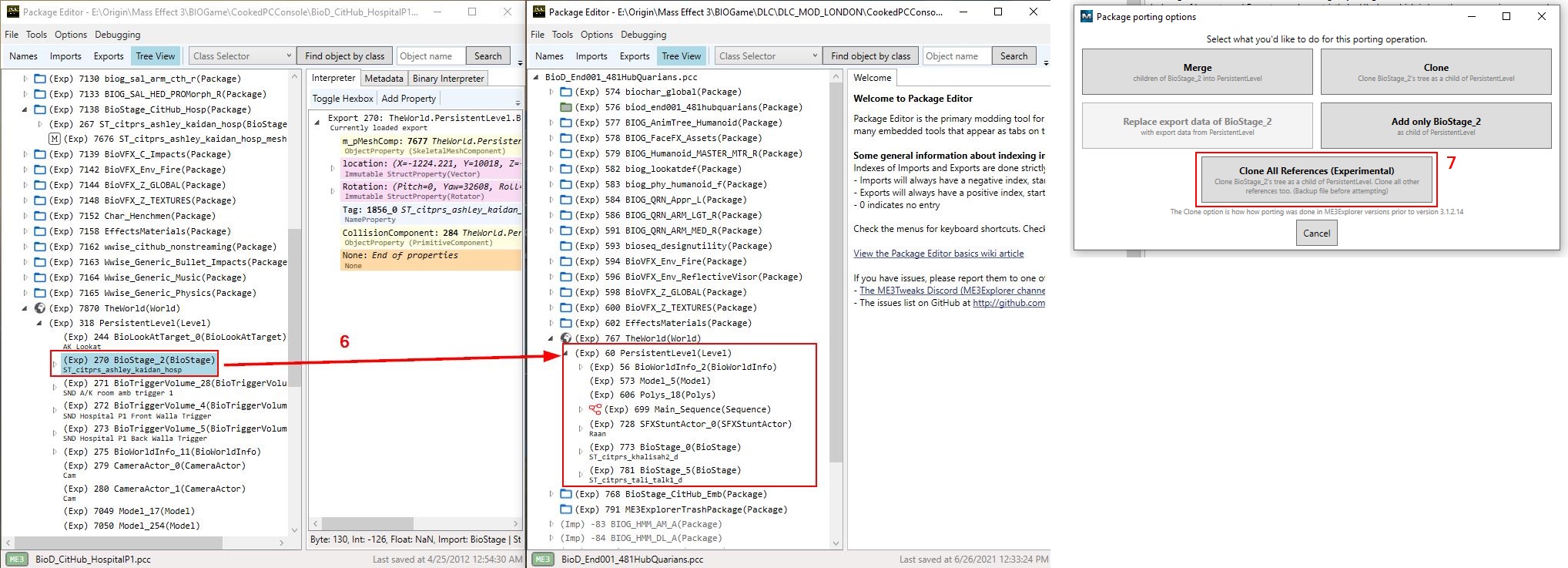This screenshot has width=1568, height=568.
Task: Click folder icon of 579 BIOG_Humanoid_MASTER_MTR_R package
Action: pos(566,153)
